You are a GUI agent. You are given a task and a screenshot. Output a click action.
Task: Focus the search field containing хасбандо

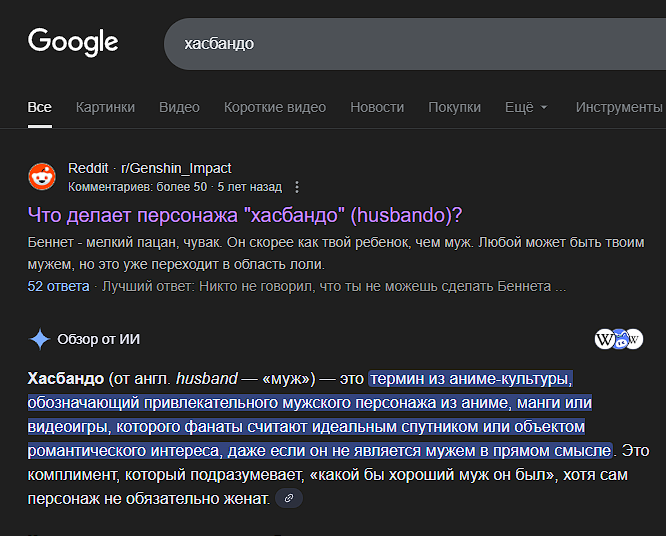click(415, 44)
